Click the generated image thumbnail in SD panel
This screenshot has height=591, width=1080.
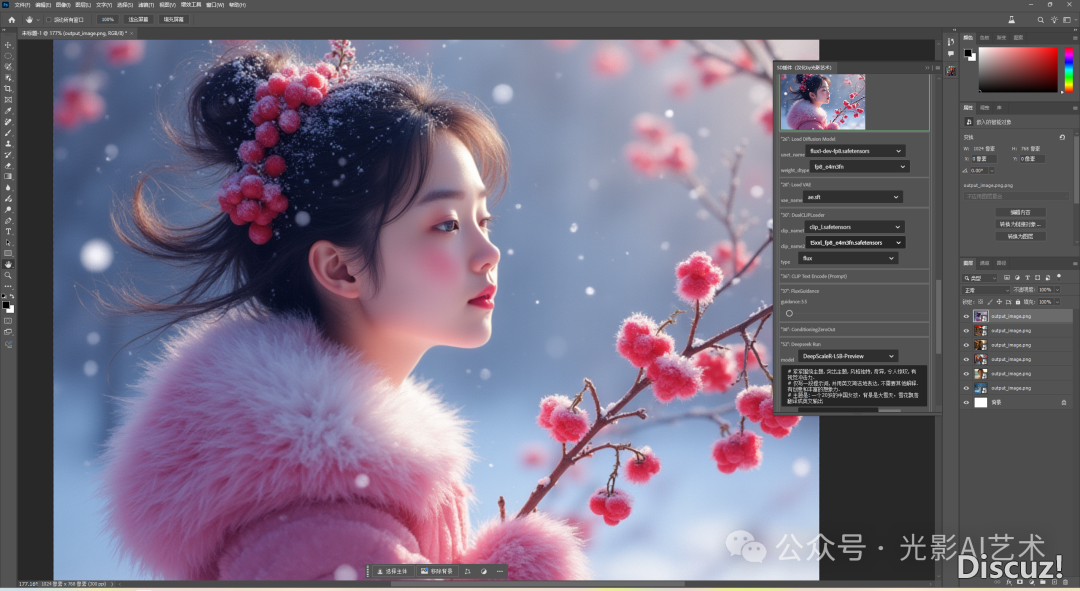(x=822, y=102)
